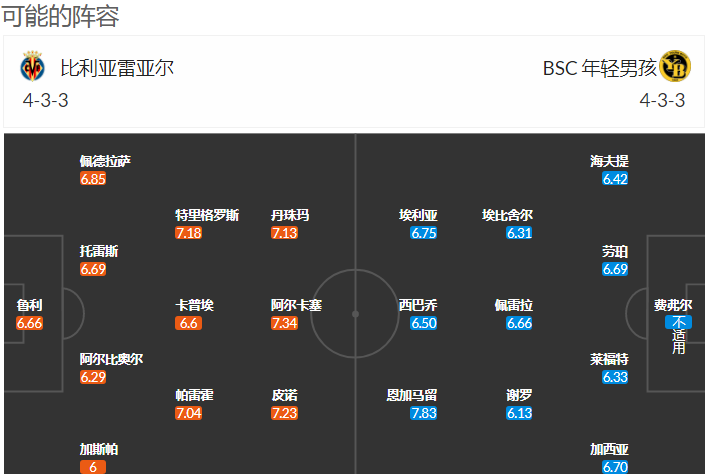Select goalkeeper 鲁利 on the pitch
This screenshot has height=474, width=707.
(x=29, y=305)
